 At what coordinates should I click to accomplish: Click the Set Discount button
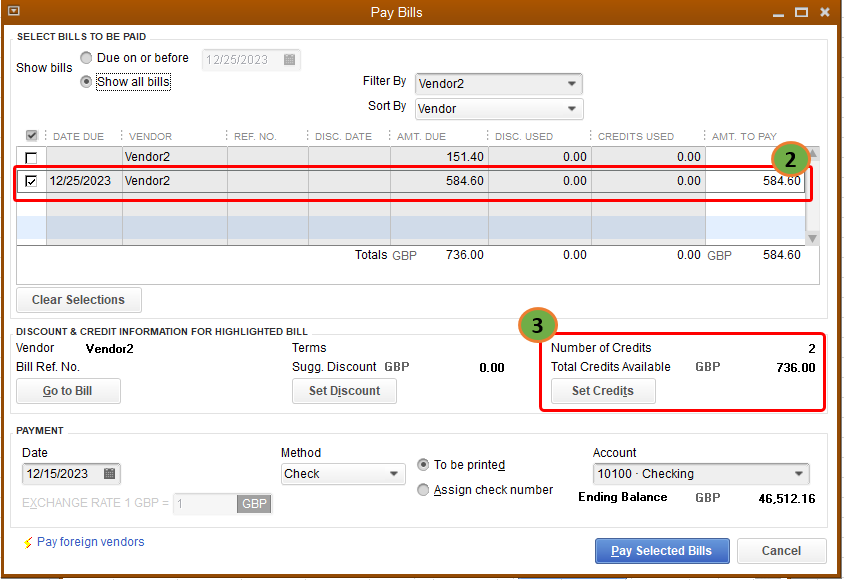click(344, 391)
